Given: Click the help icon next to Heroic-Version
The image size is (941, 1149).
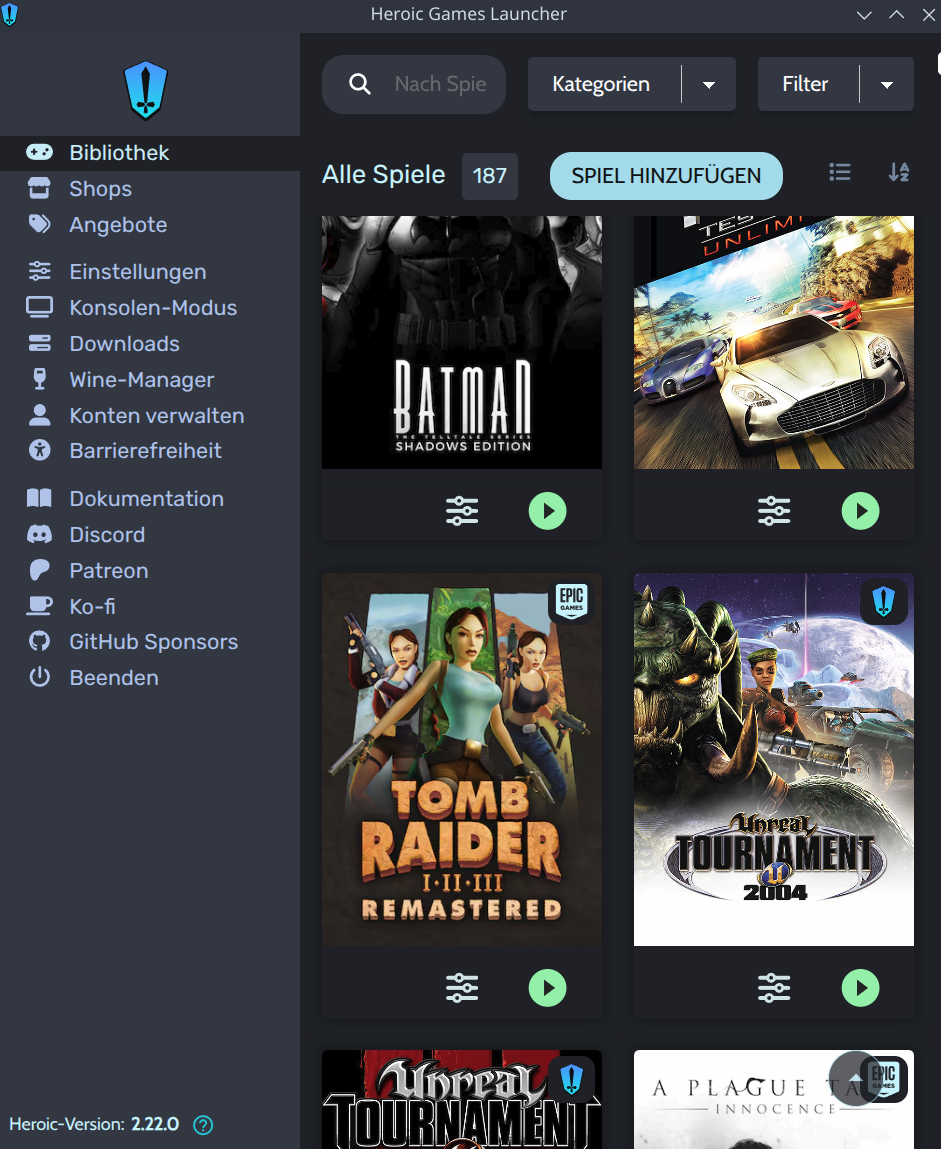Looking at the screenshot, I should pos(203,1125).
